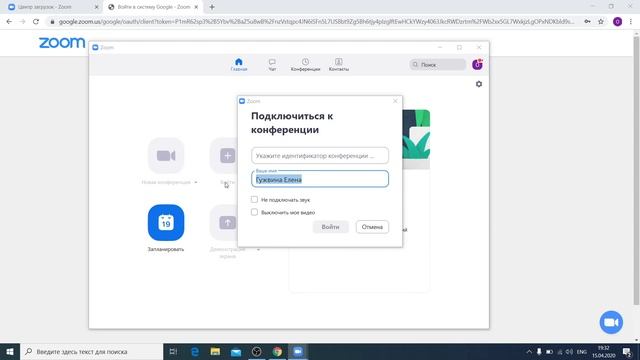Image resolution: width=640 pixels, height=360 pixels.
Task: Open the Контакты tab in Zoom
Action: click(x=339, y=64)
